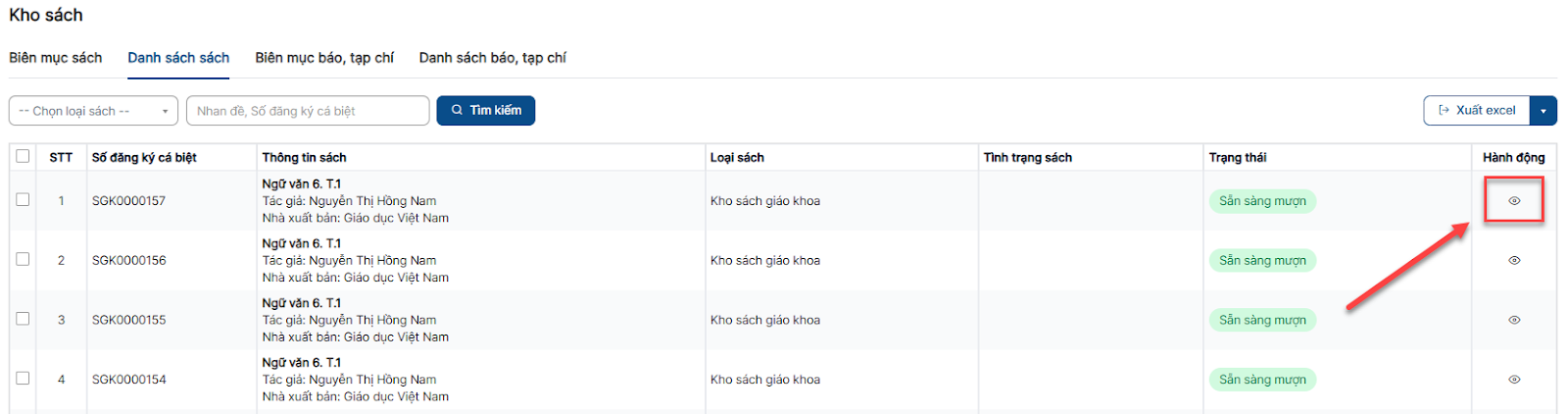The height and width of the screenshot is (414, 1568).
Task: Tick the select-all checkbox in table header
Action: pos(23,156)
